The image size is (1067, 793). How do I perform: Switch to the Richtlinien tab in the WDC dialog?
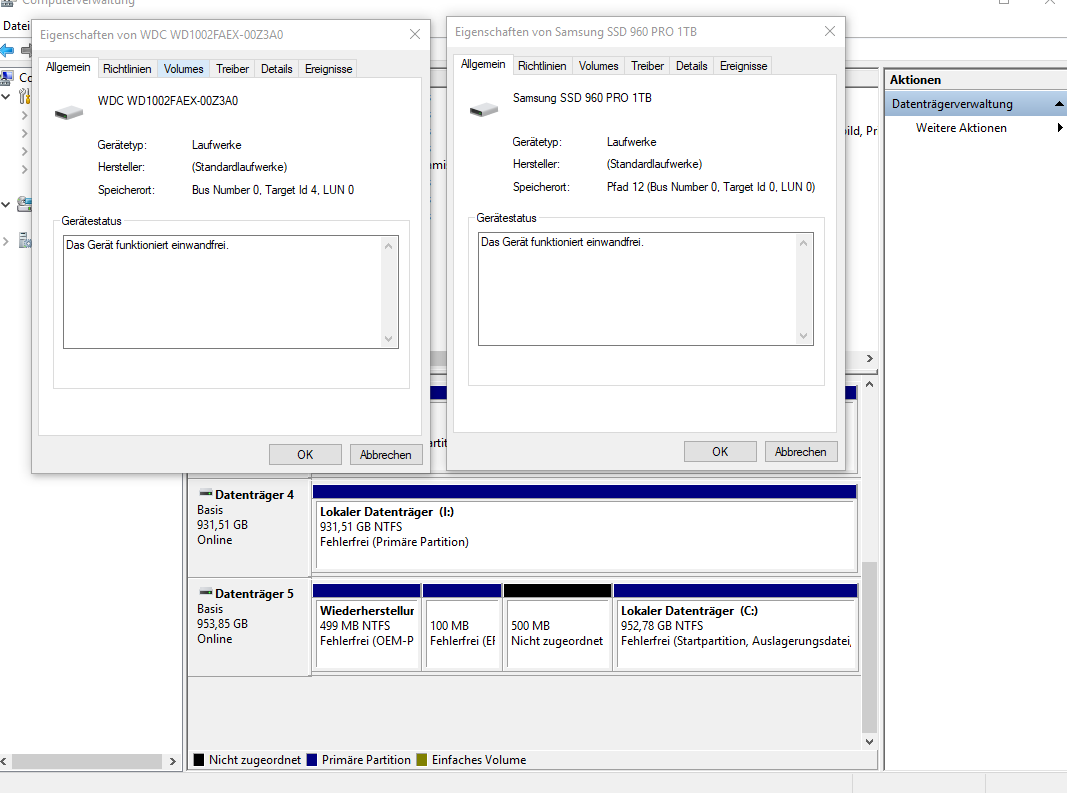[x=127, y=69]
